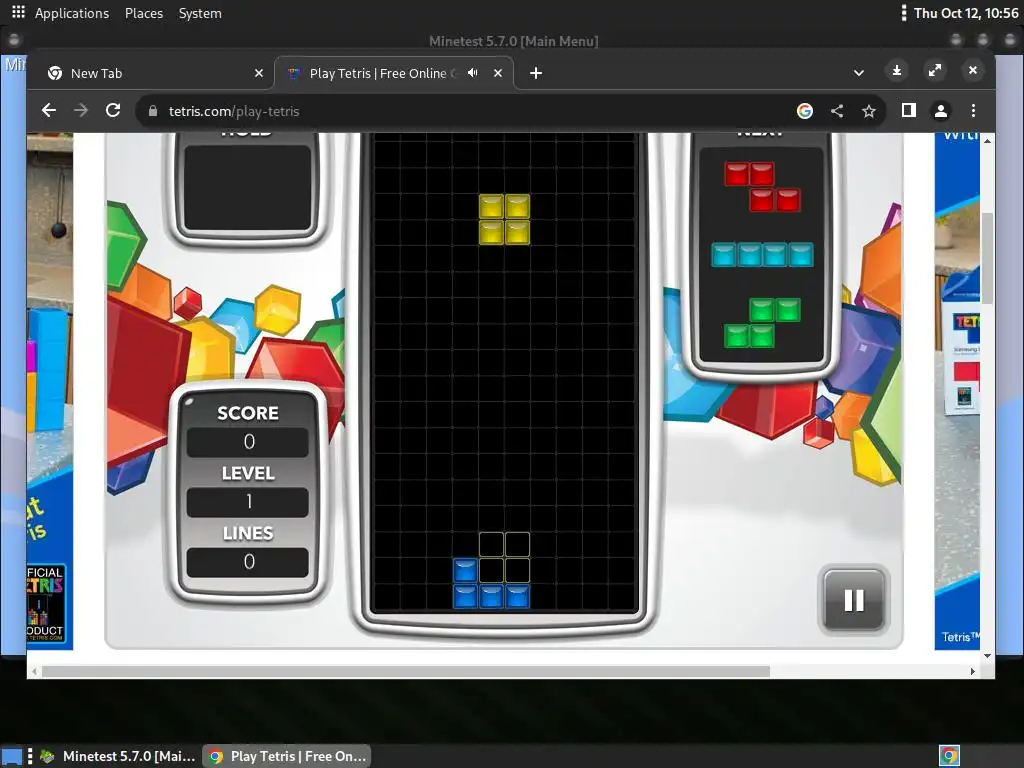Click the show desktop icon in taskbar
Image resolution: width=1024 pixels, height=768 pixels.
tap(12, 756)
